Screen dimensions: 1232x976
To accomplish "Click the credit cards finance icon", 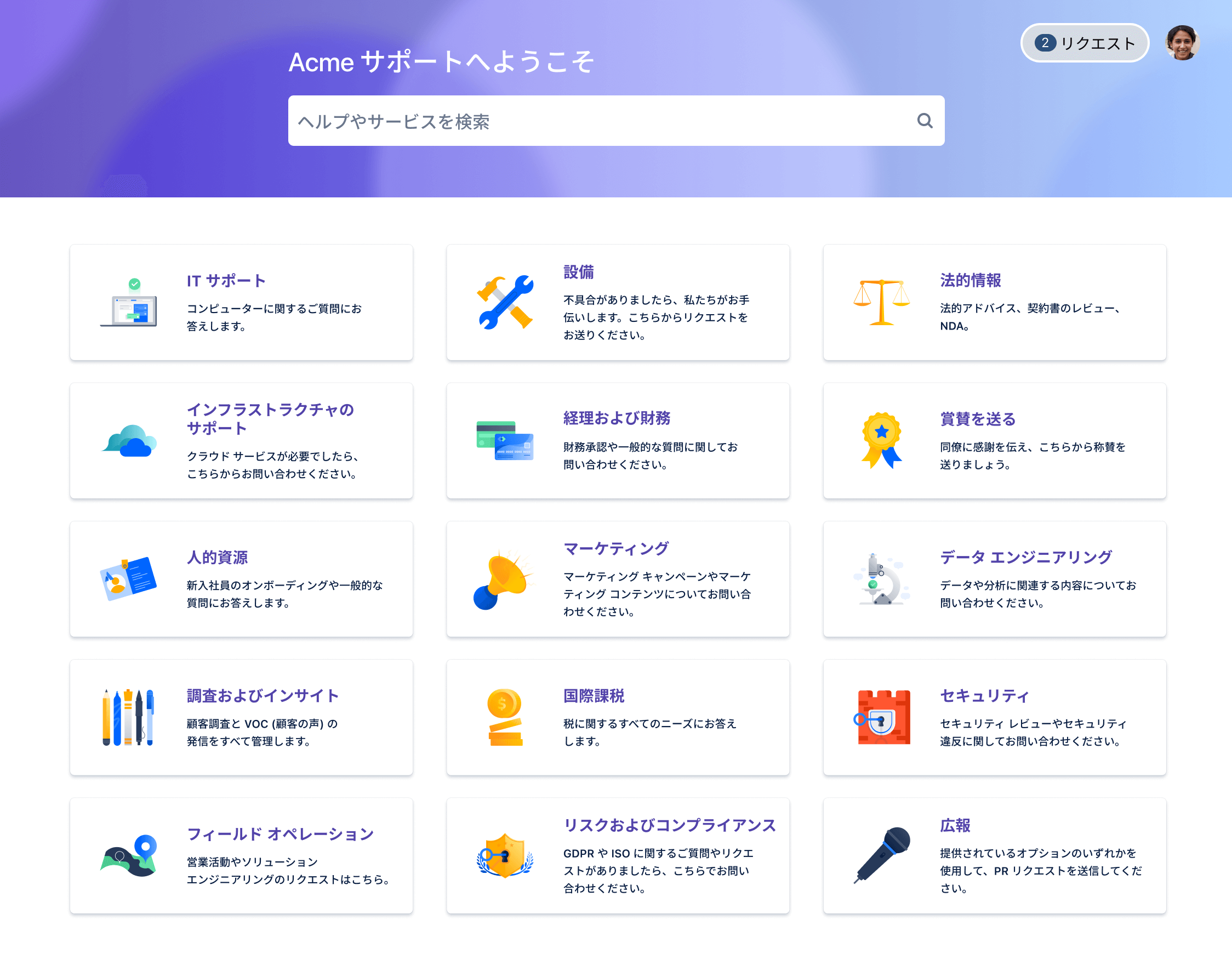I will (x=505, y=441).
